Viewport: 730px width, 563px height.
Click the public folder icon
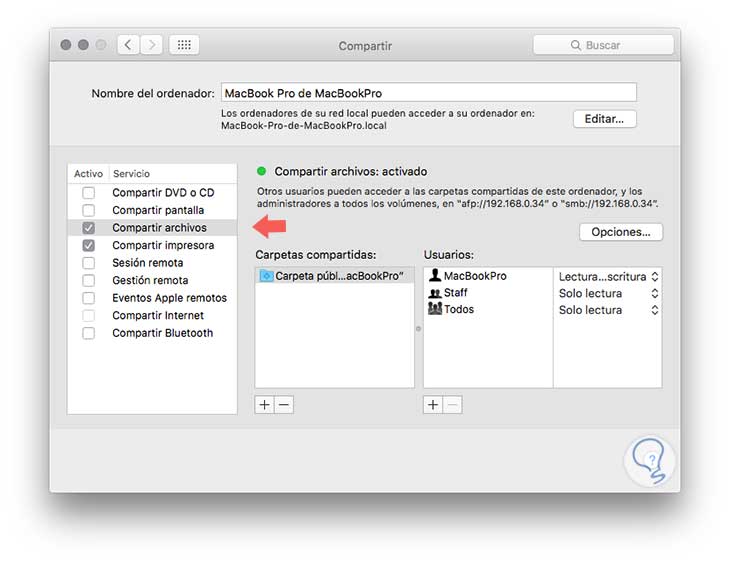tap(266, 276)
